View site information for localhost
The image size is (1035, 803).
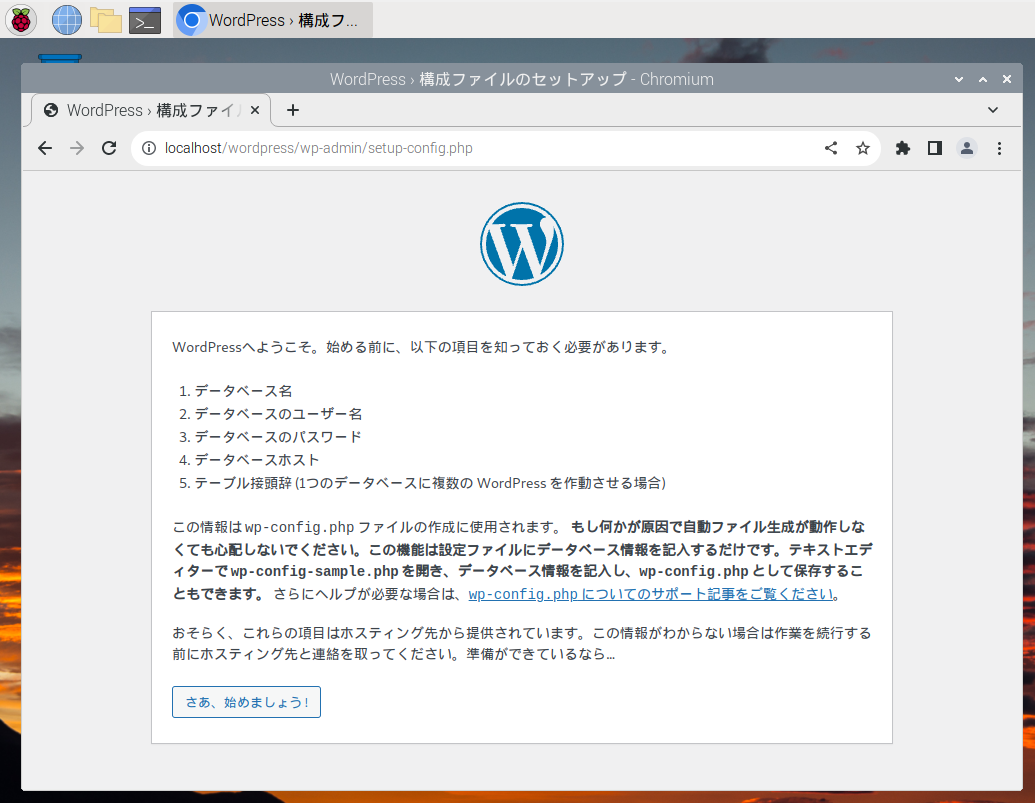click(149, 148)
